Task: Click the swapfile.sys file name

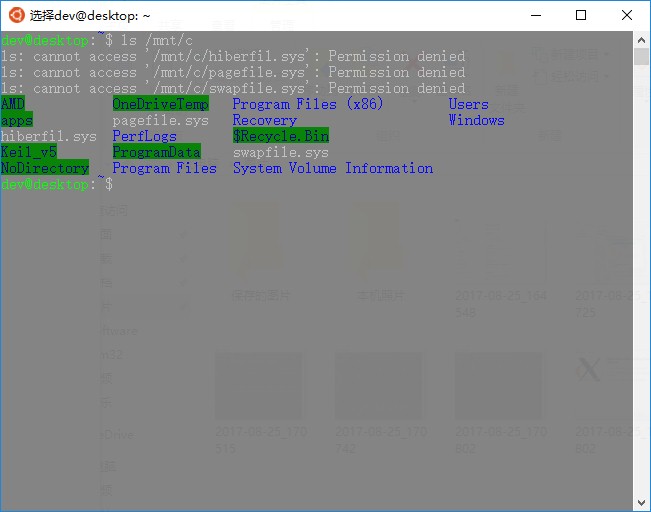Action: pos(280,152)
